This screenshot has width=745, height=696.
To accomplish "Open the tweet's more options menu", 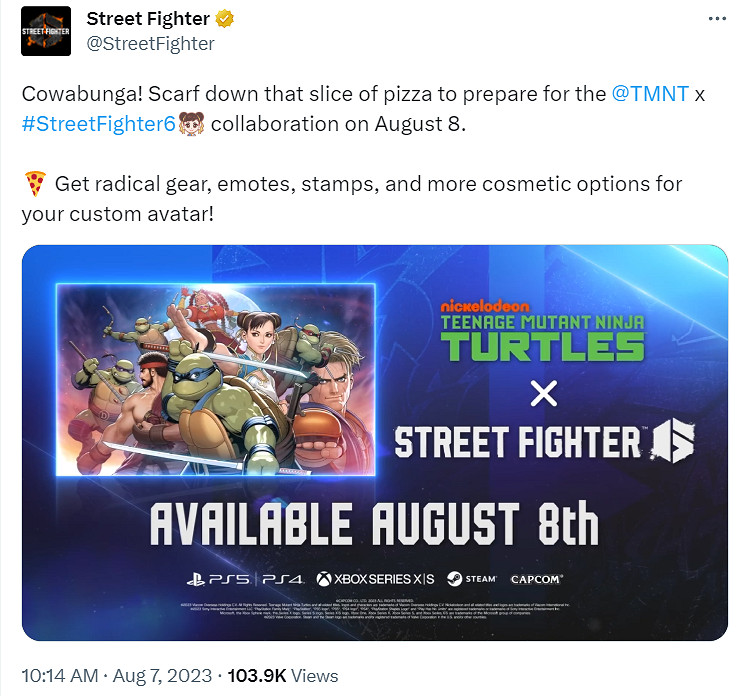I will pos(717,19).
